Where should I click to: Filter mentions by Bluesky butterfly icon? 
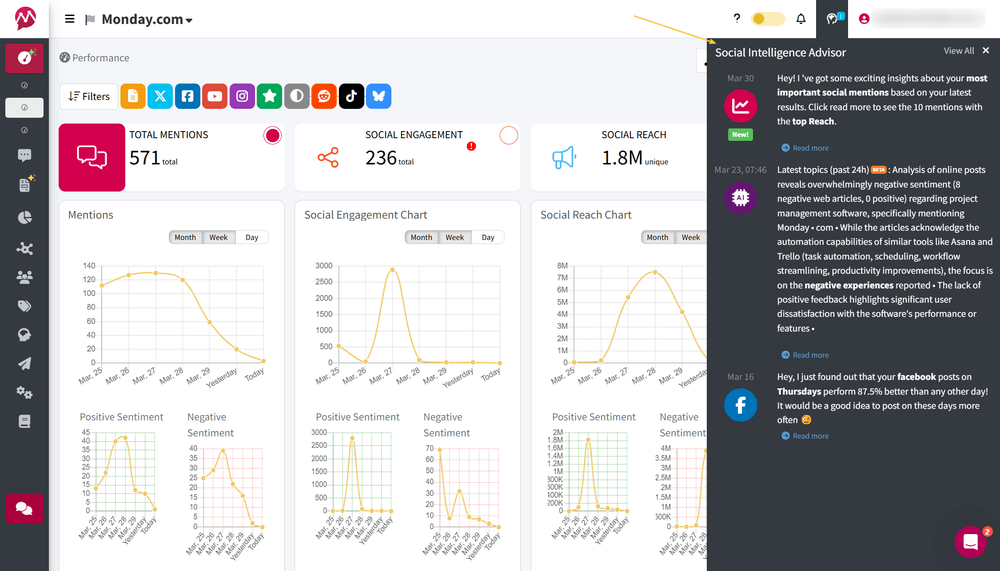pyautogui.click(x=379, y=96)
